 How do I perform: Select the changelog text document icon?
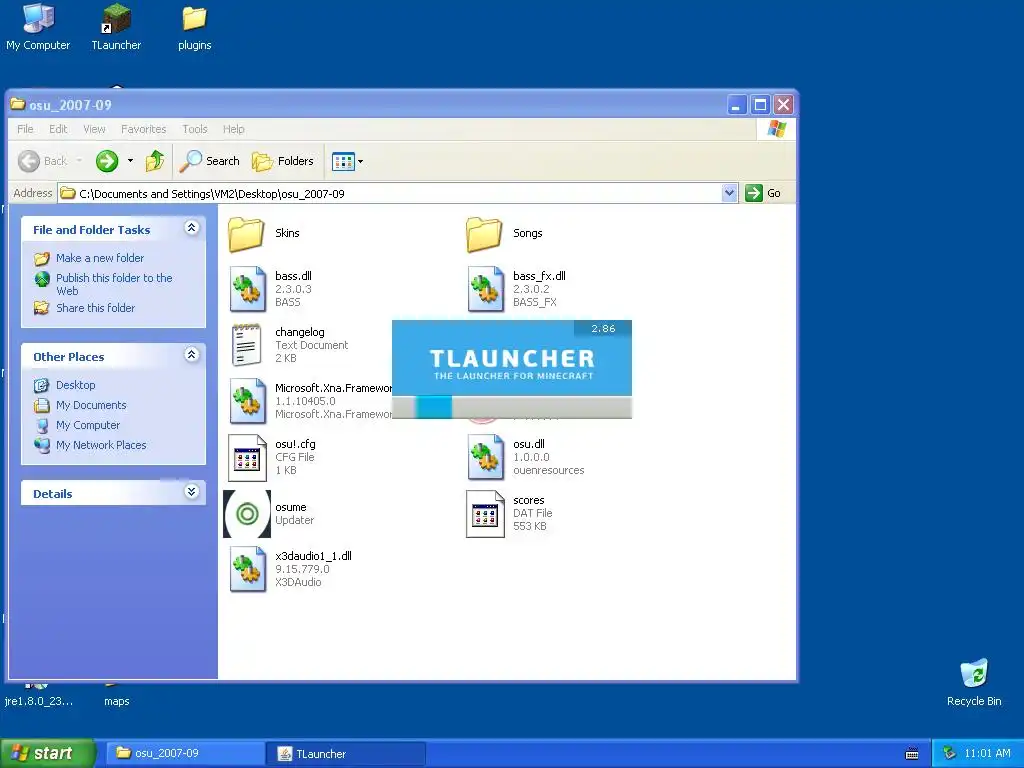click(247, 345)
